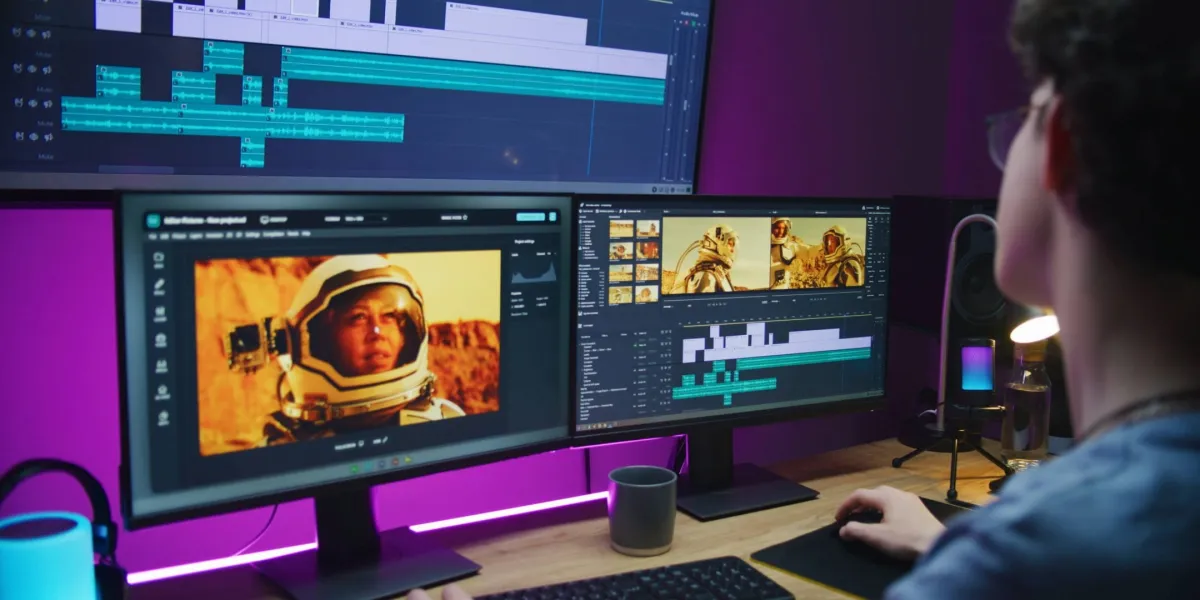Click the small teal square icon beside the teal button
Screen dimensions: 1200x600
[553, 216]
